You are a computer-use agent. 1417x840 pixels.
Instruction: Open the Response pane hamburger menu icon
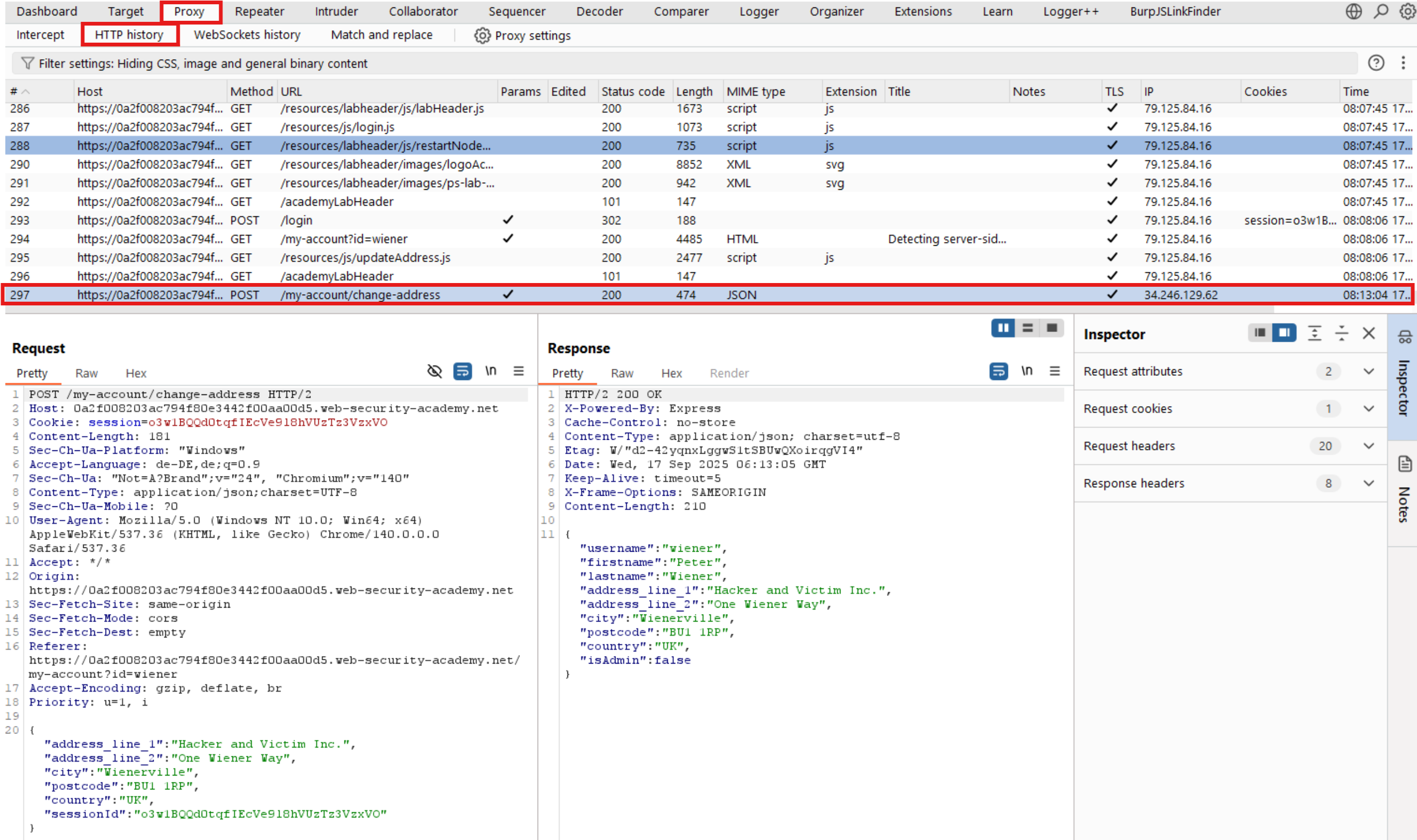click(1054, 371)
